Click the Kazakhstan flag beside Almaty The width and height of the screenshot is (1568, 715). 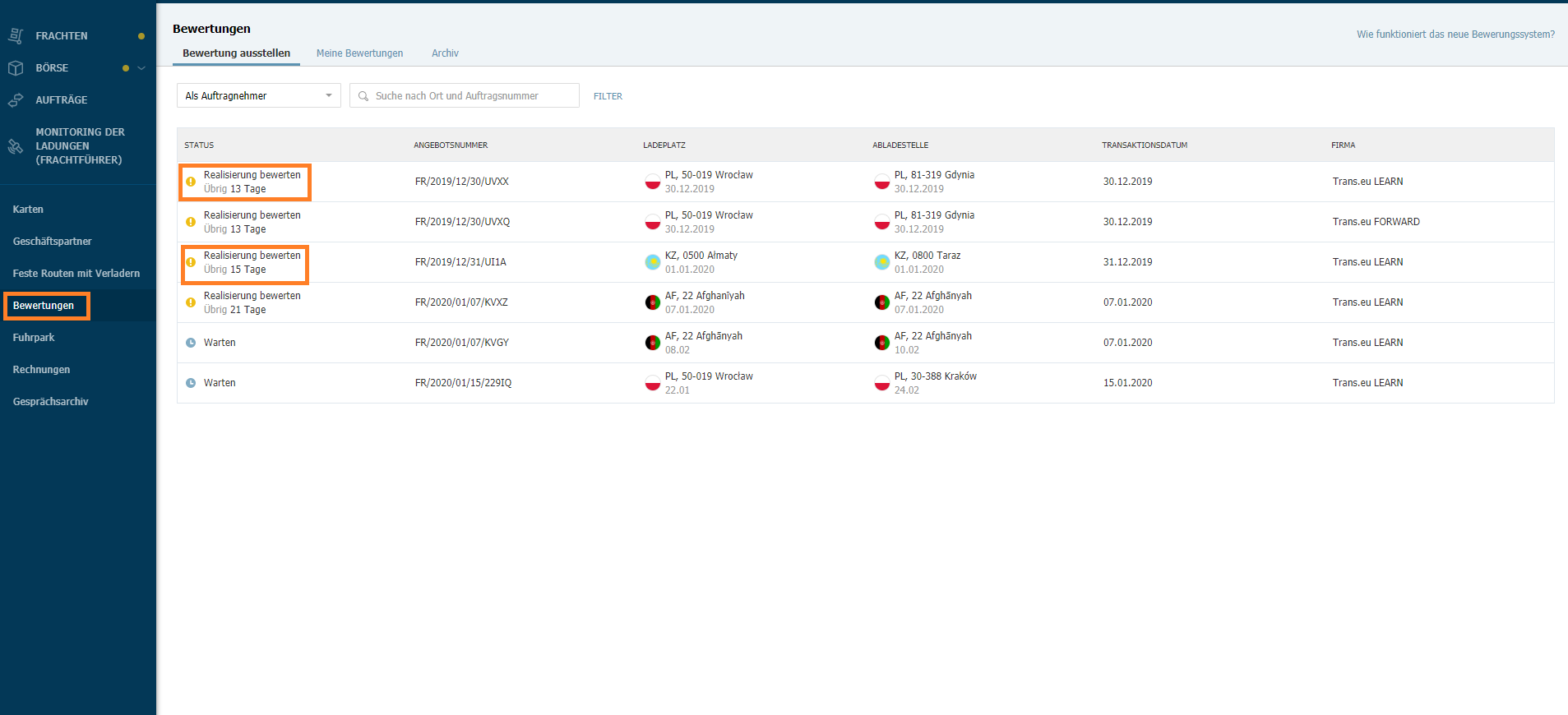(653, 262)
